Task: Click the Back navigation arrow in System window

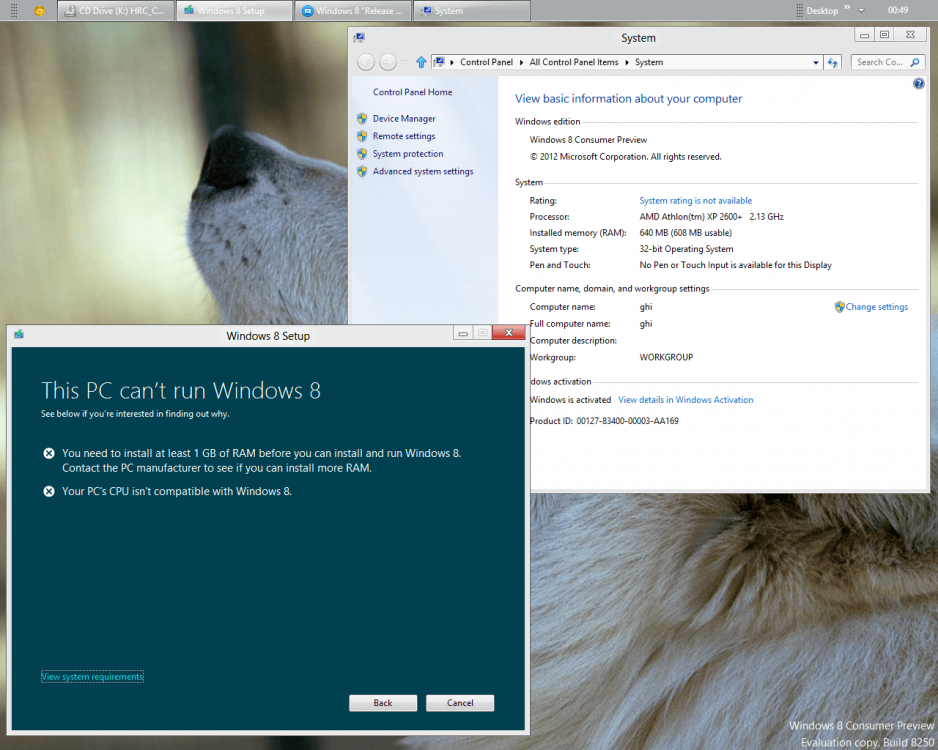Action: (366, 62)
